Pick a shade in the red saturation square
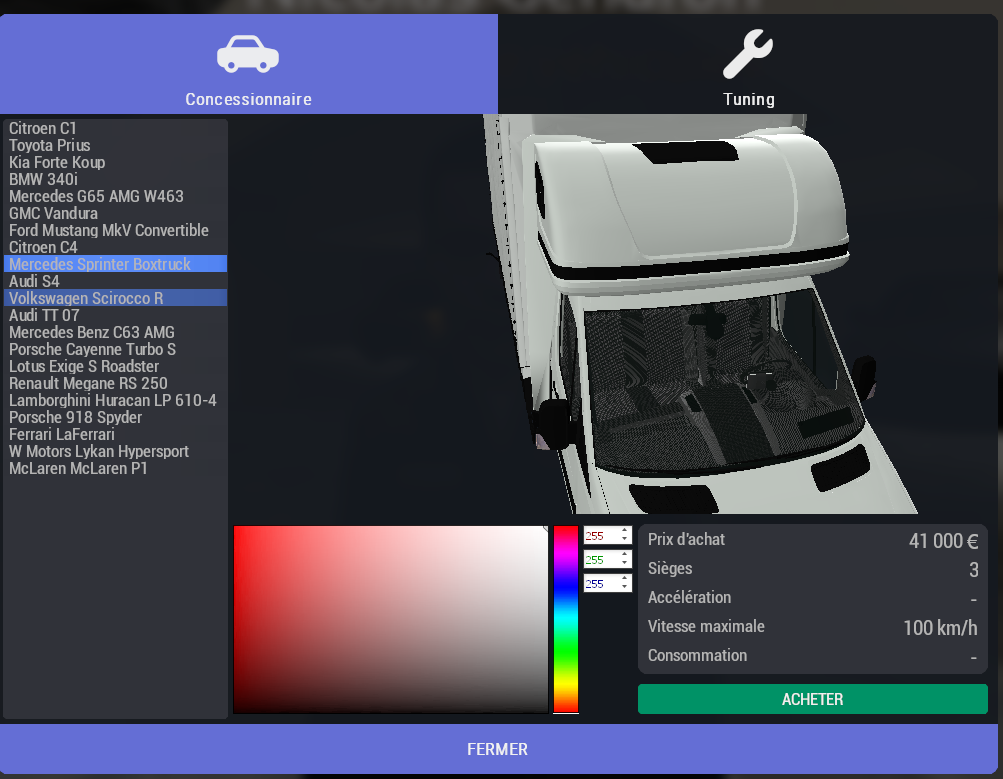 390,619
